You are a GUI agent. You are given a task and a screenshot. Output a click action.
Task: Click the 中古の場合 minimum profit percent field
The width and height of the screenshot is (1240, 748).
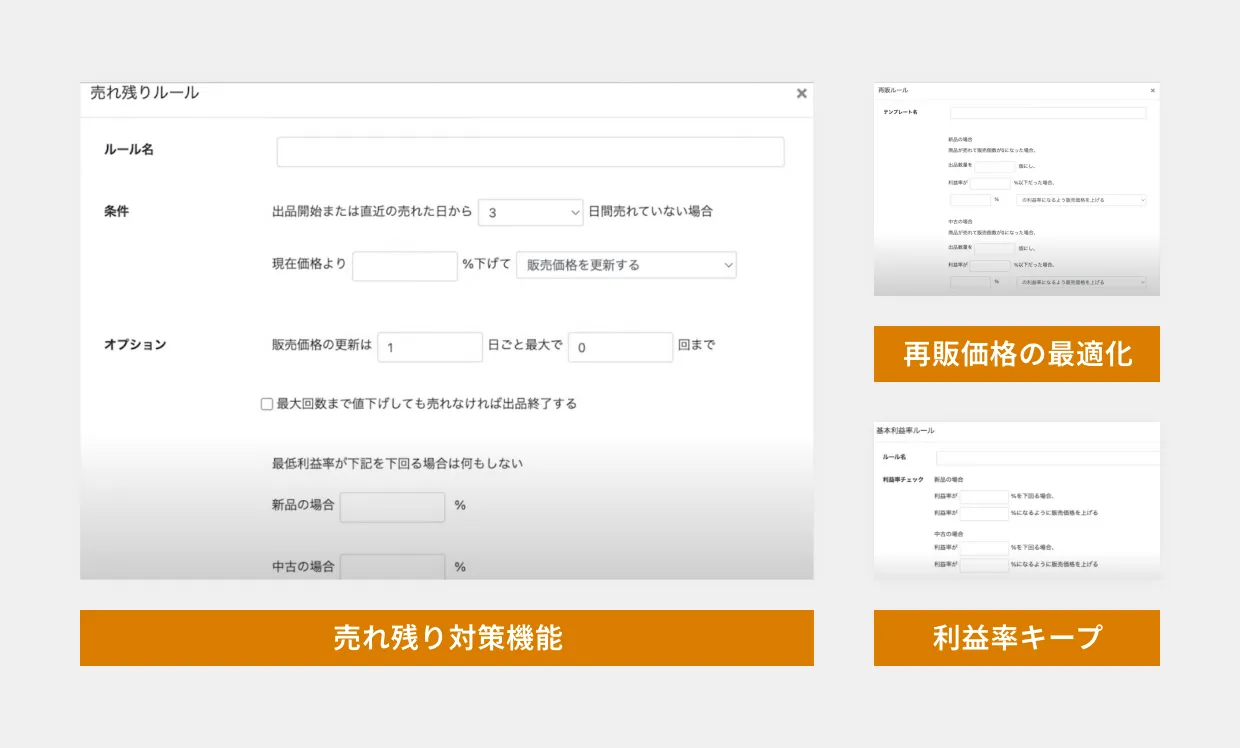(392, 567)
